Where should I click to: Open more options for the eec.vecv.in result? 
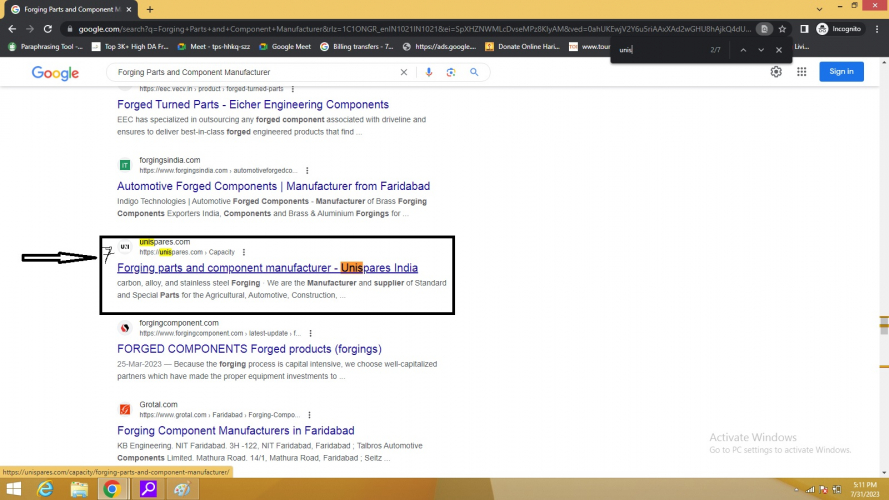tap(293, 89)
